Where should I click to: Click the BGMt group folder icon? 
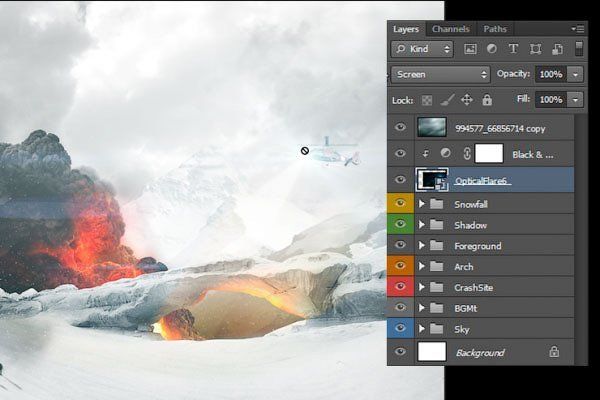click(437, 308)
